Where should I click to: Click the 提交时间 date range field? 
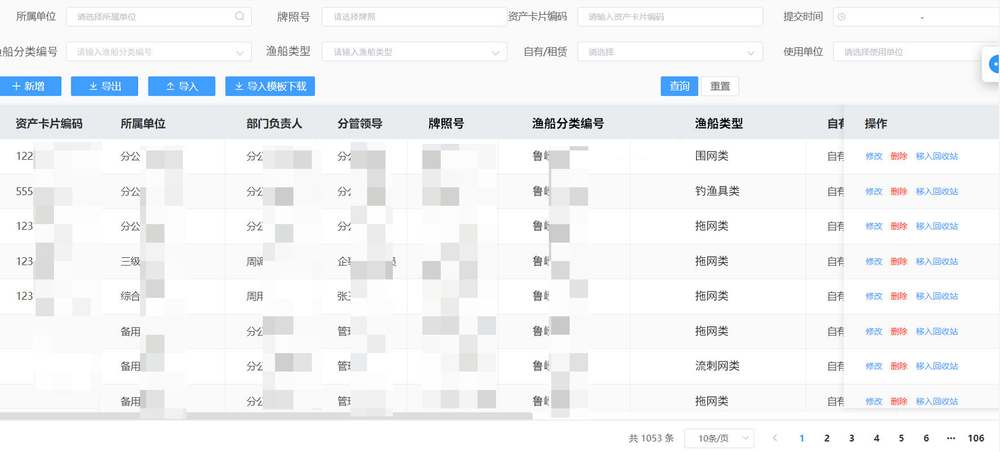pyautogui.click(x=916, y=17)
